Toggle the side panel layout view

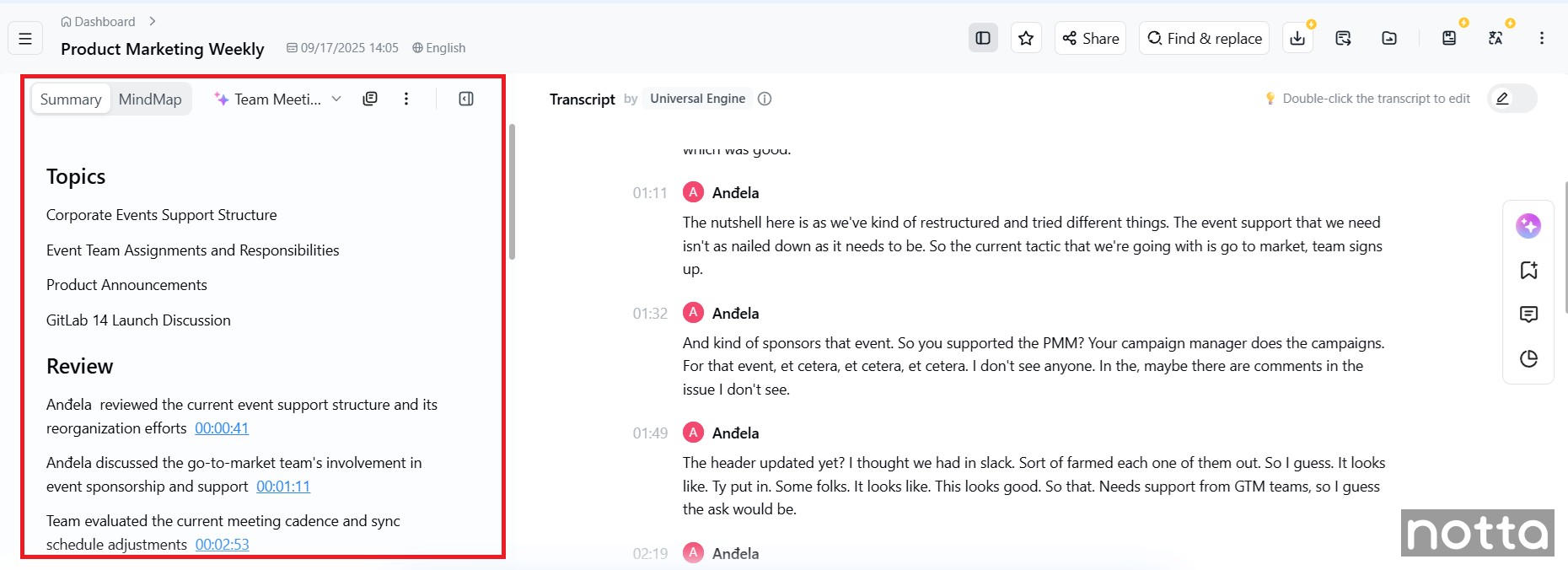point(983,38)
